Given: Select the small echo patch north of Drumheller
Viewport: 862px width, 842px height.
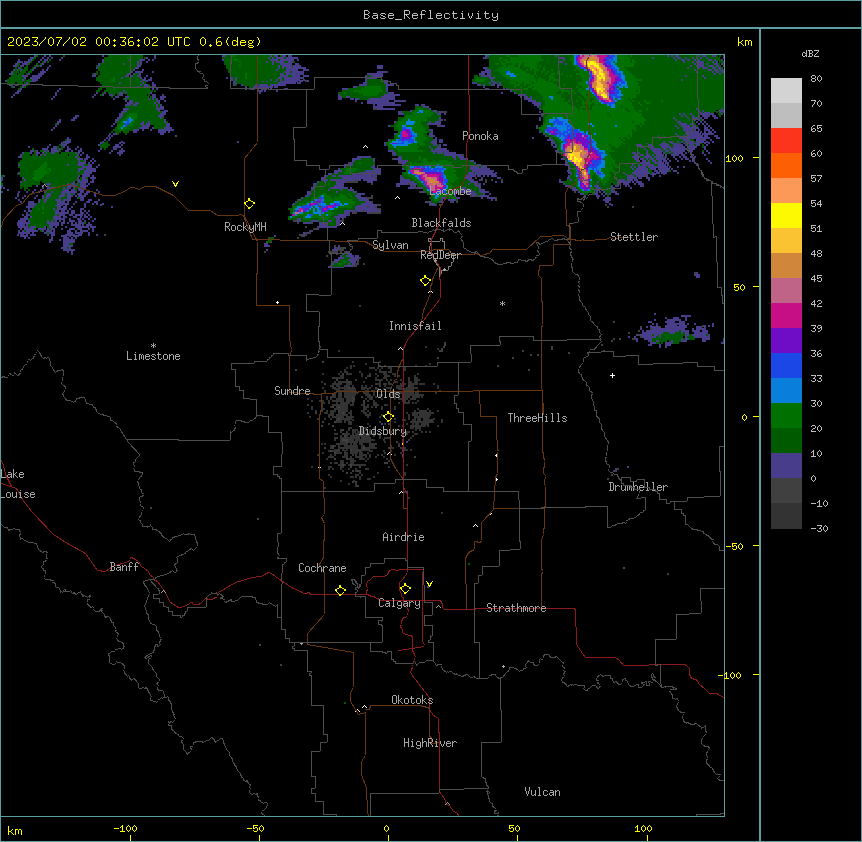Looking at the screenshot, I should (673, 331).
